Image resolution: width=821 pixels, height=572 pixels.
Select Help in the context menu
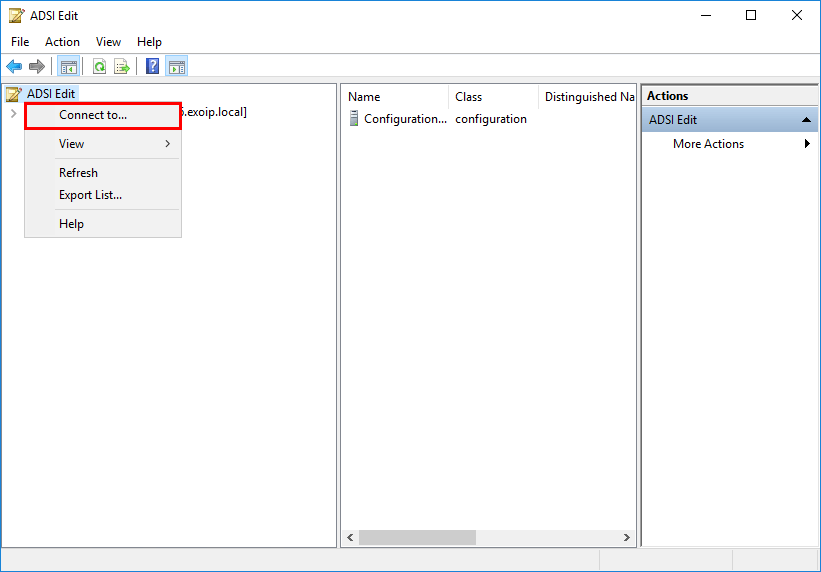coord(103,224)
